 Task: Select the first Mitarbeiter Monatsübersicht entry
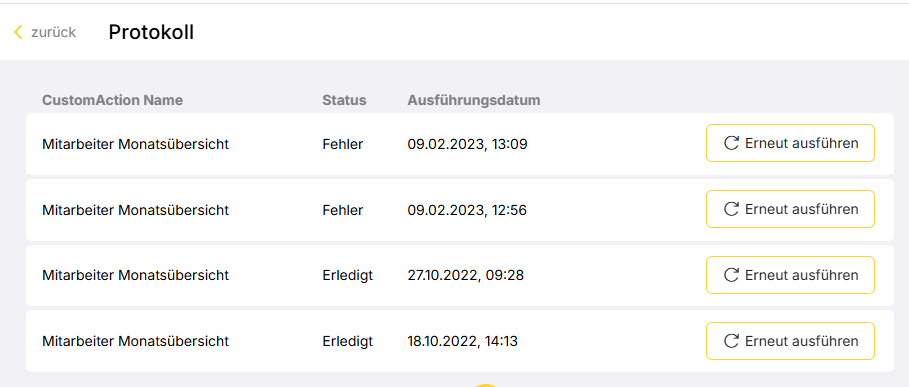pyautogui.click(x=136, y=144)
